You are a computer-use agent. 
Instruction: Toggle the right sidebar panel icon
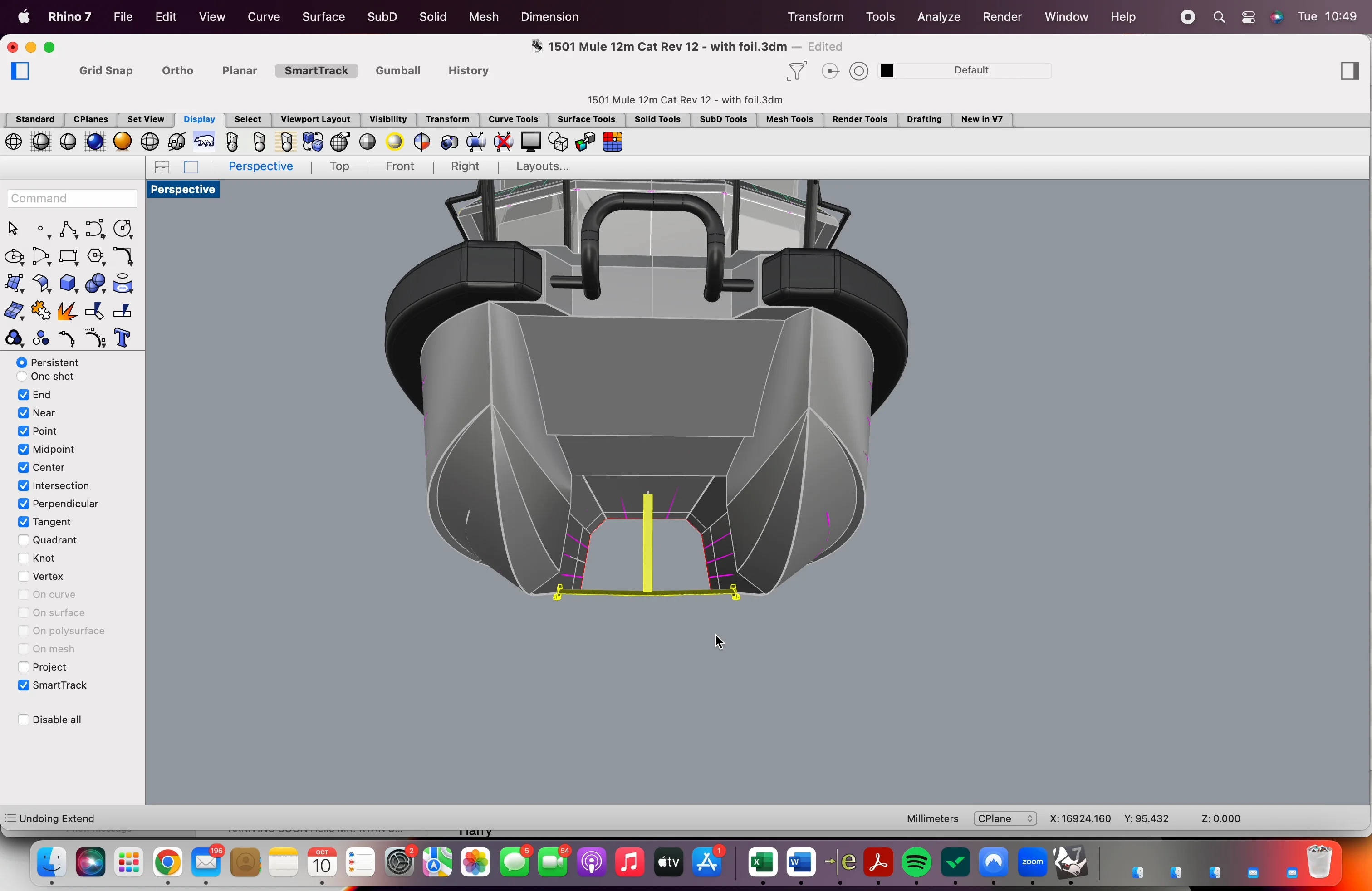[1350, 72]
